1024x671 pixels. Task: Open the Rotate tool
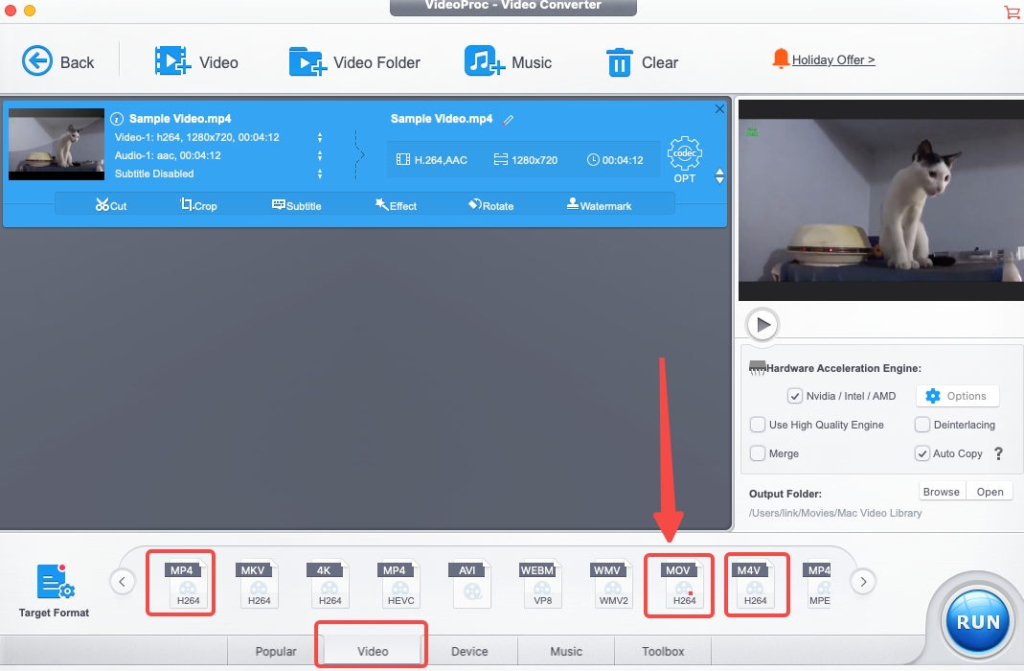[x=490, y=205]
